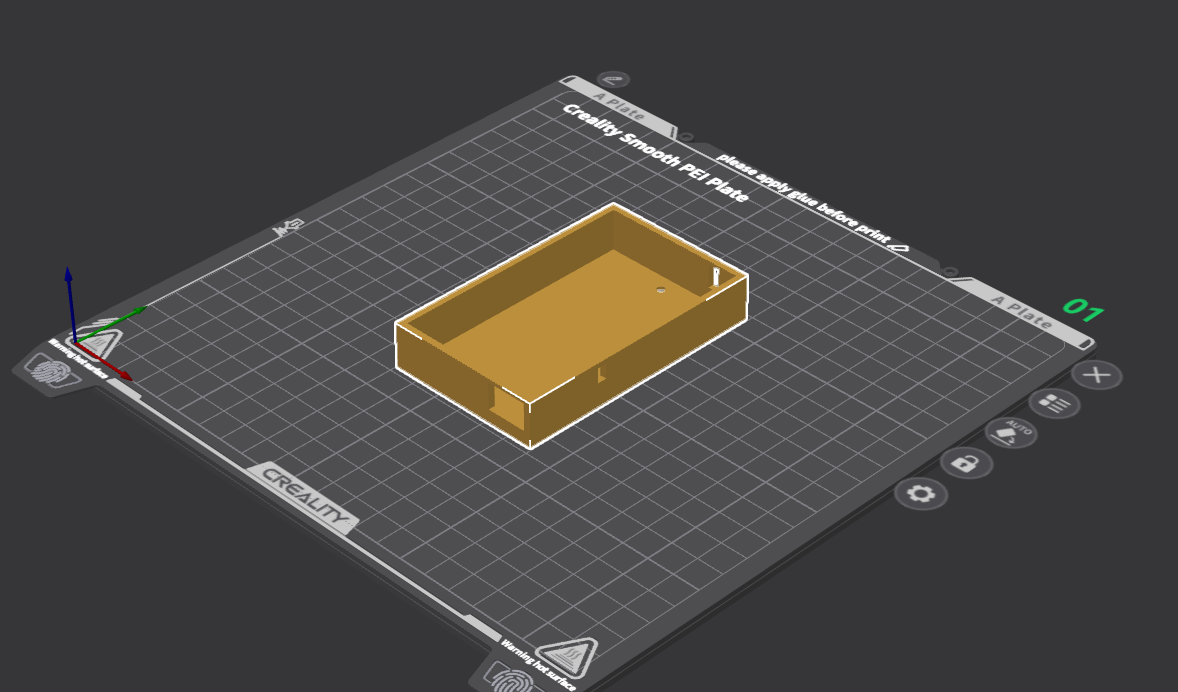Click the green 01 plate number
This screenshot has width=1178, height=692.
1083,309
